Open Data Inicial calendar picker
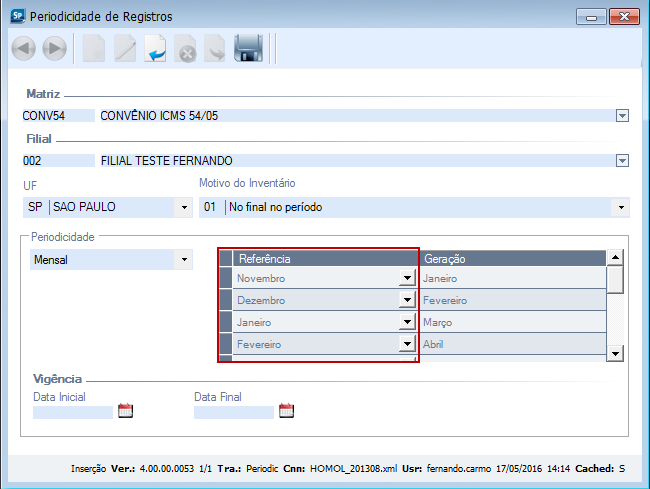 [126, 411]
